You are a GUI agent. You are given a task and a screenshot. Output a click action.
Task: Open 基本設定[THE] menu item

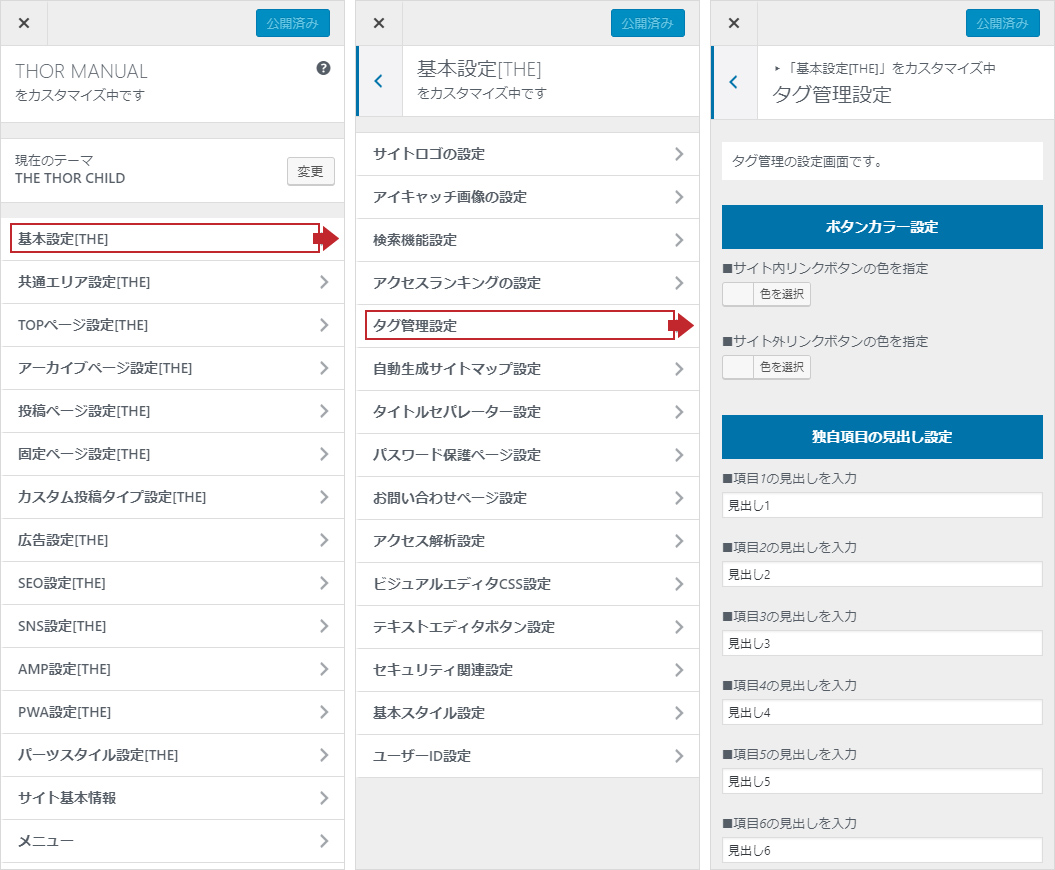pyautogui.click(x=165, y=239)
